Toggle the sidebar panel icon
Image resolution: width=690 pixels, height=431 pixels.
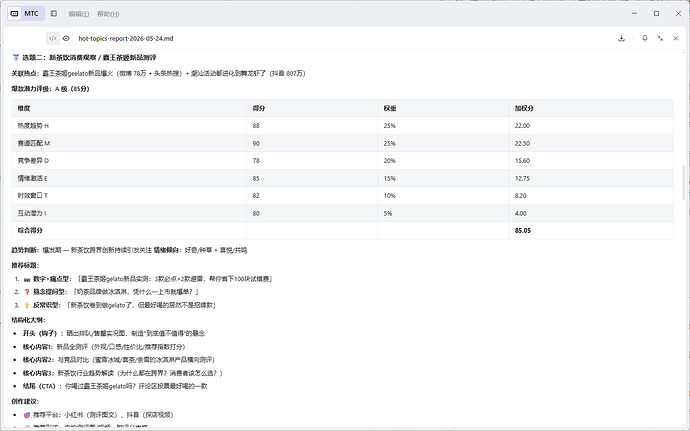click(x=54, y=14)
